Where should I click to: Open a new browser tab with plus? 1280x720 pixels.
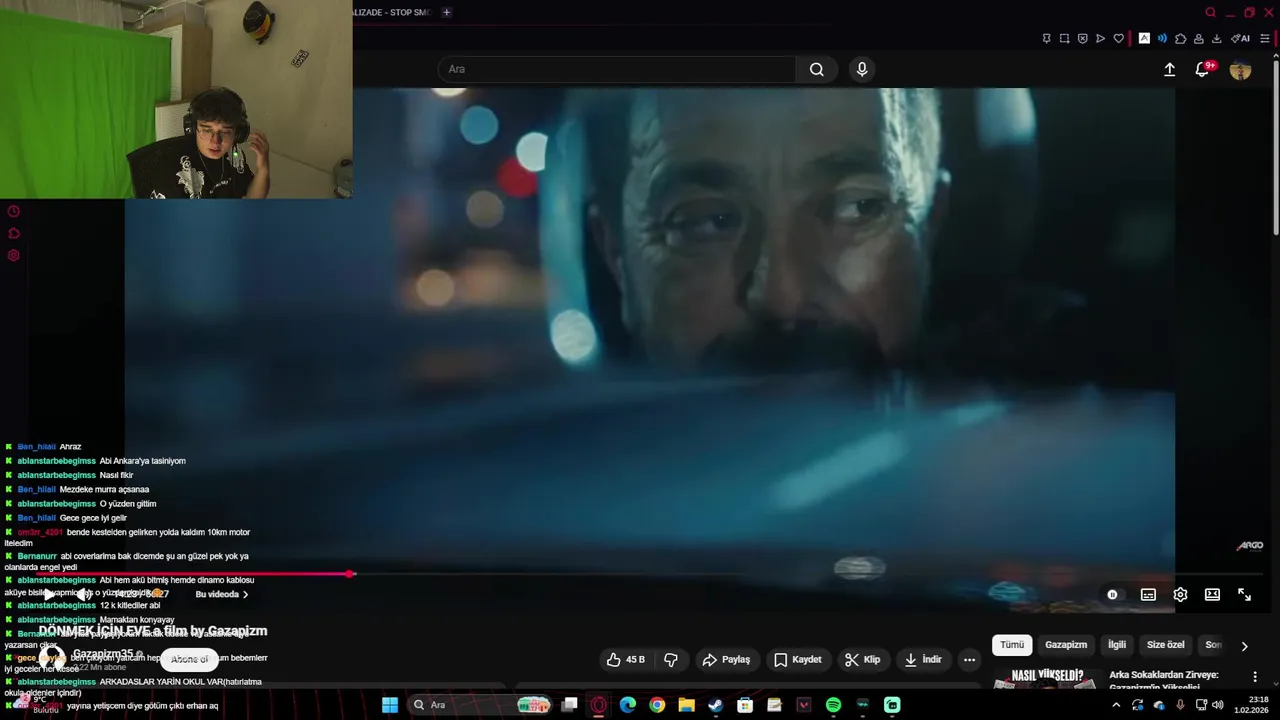pos(446,12)
